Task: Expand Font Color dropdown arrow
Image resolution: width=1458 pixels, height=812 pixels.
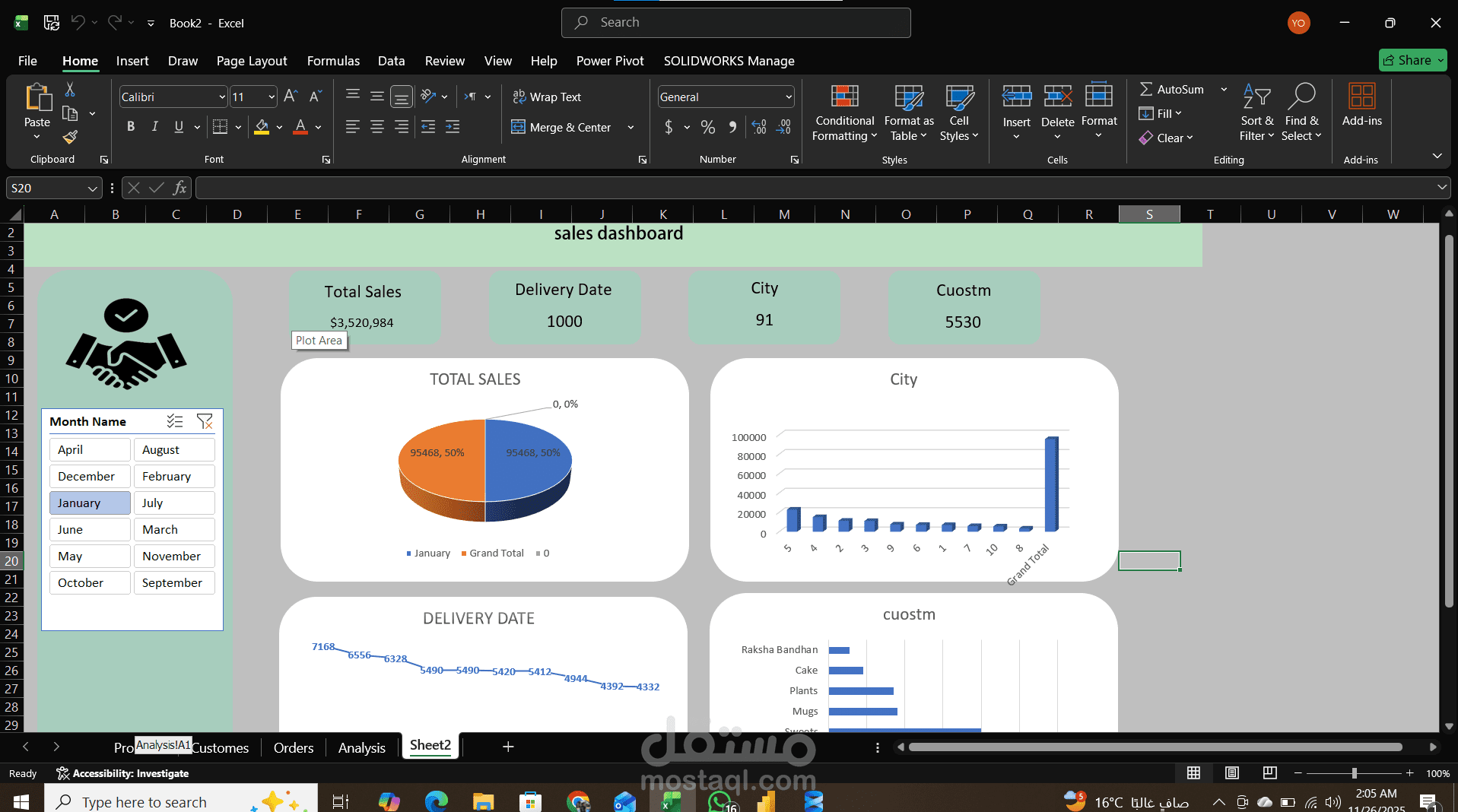Action: coord(319,128)
